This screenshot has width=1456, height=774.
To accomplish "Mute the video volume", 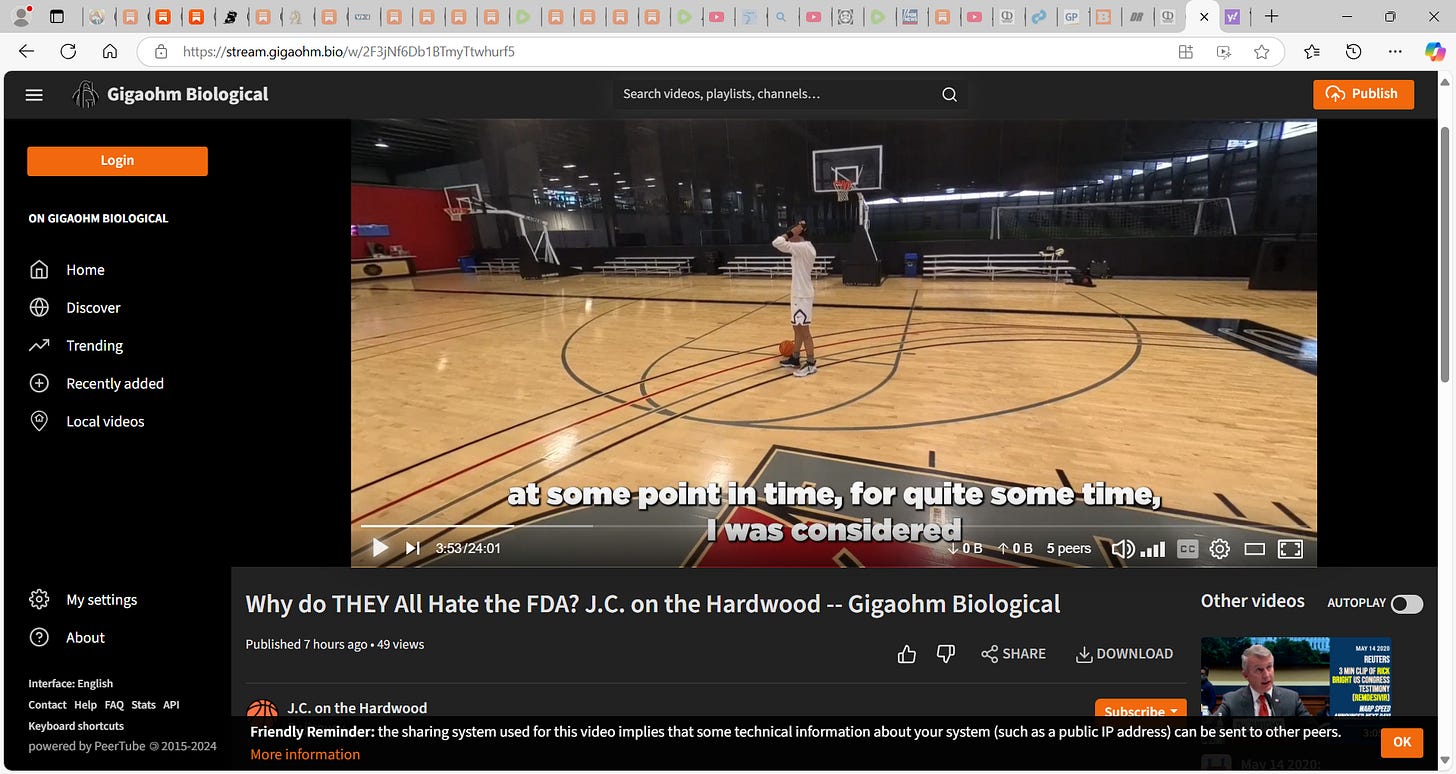I will (x=1123, y=548).
